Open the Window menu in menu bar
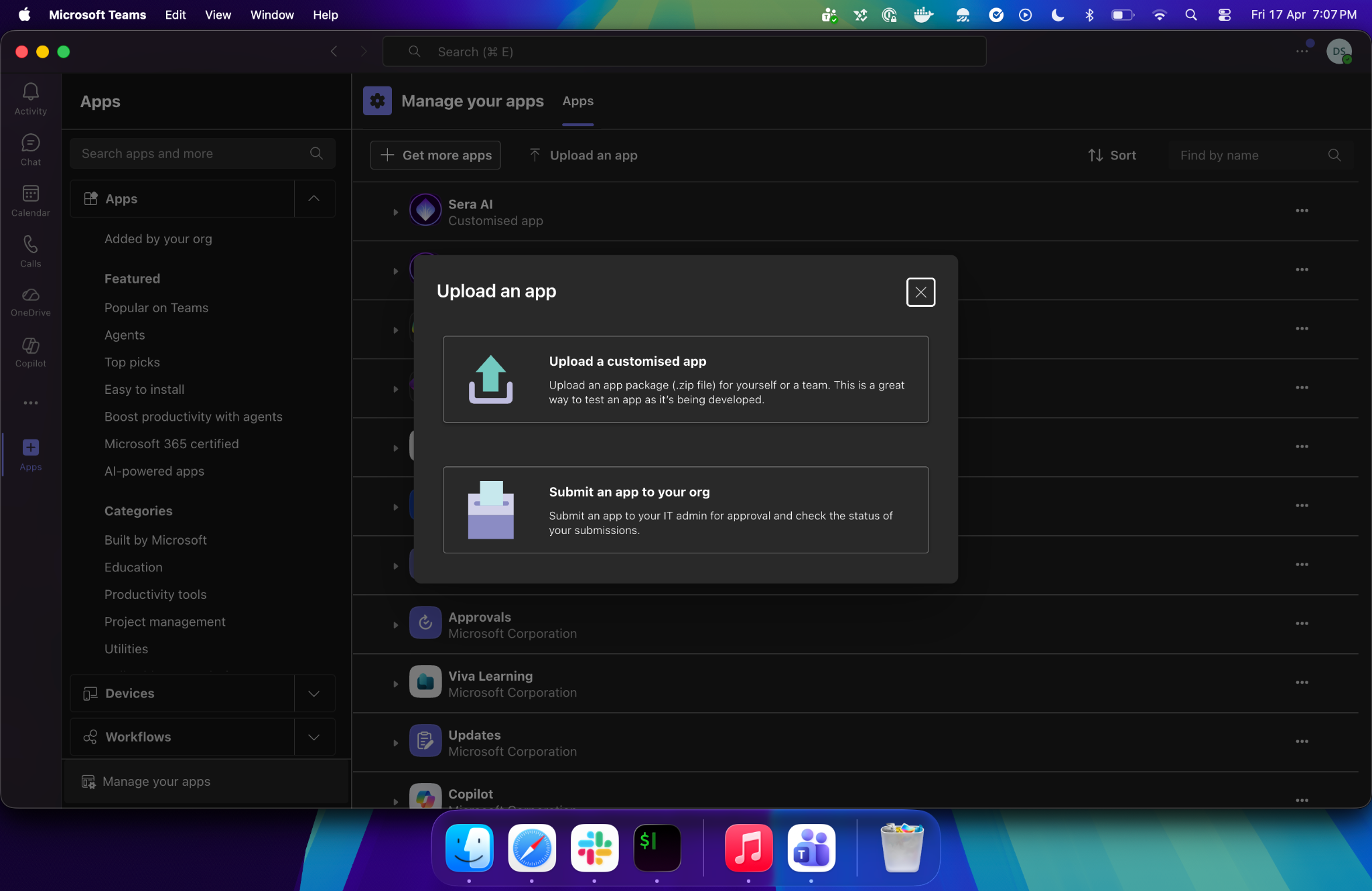 click(x=271, y=15)
